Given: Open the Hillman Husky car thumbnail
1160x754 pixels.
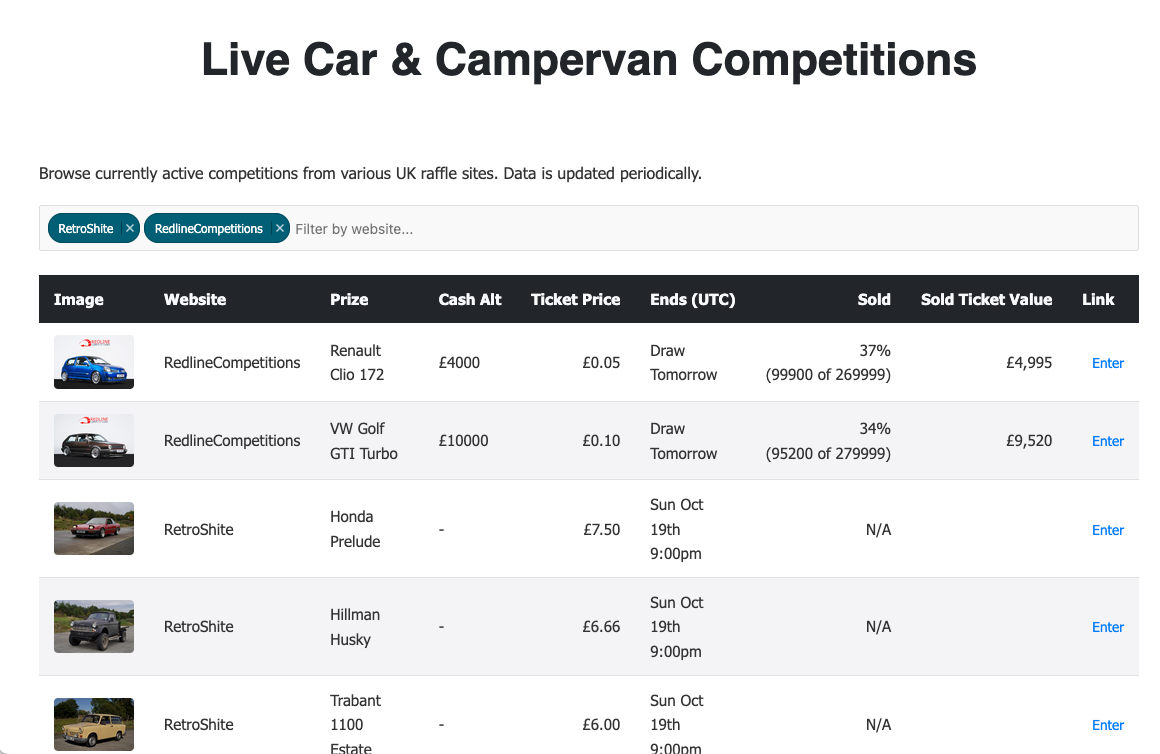Looking at the screenshot, I should click(93, 626).
